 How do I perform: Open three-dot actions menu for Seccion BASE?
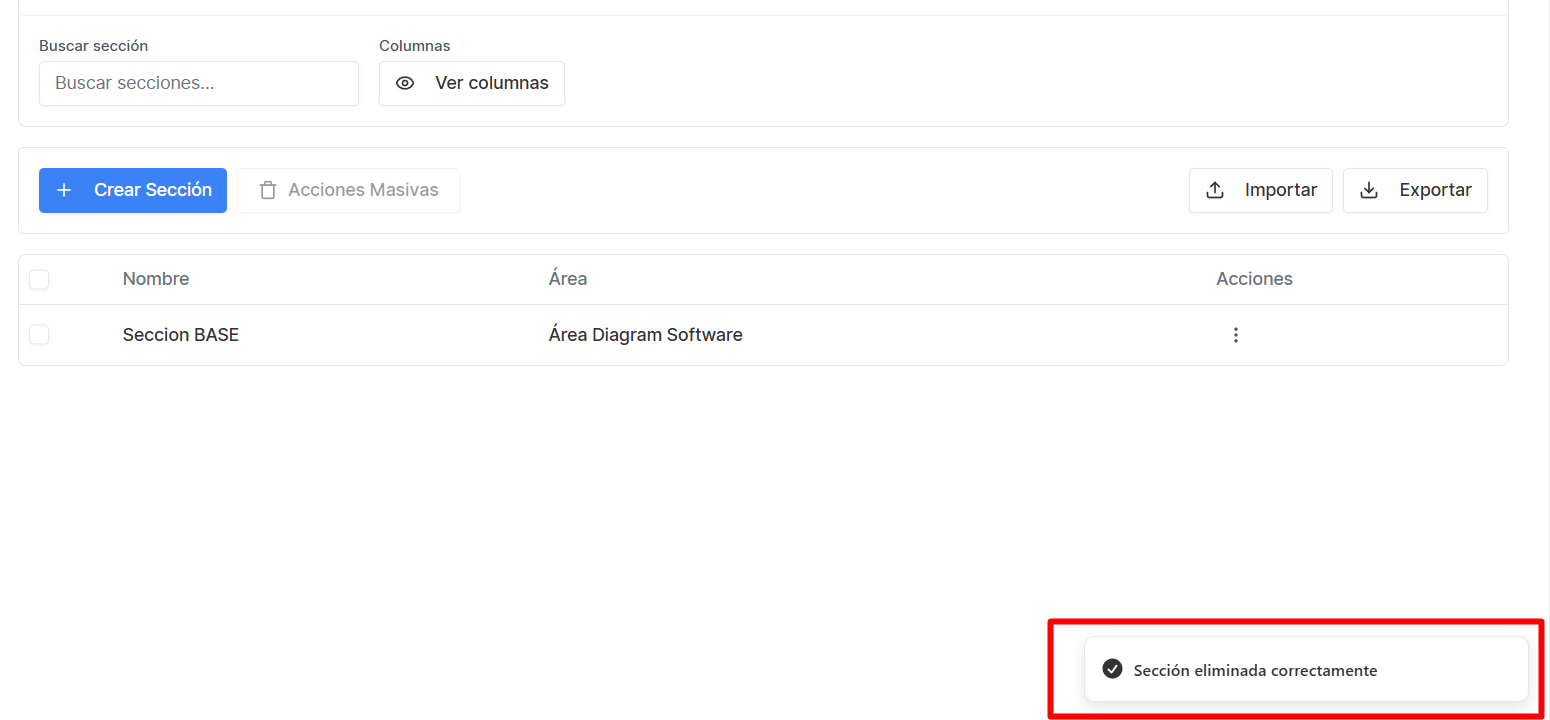coord(1236,335)
